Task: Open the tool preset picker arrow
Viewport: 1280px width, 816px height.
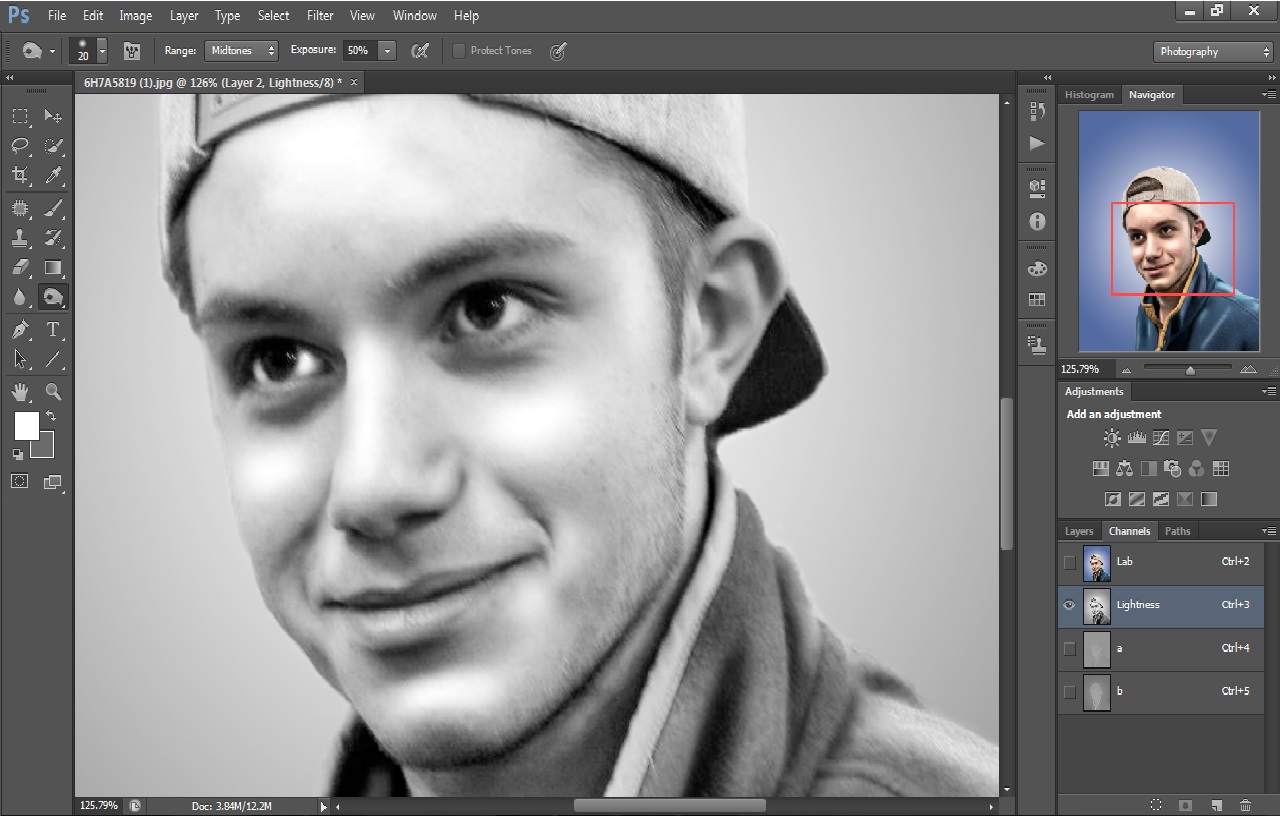Action: point(52,50)
